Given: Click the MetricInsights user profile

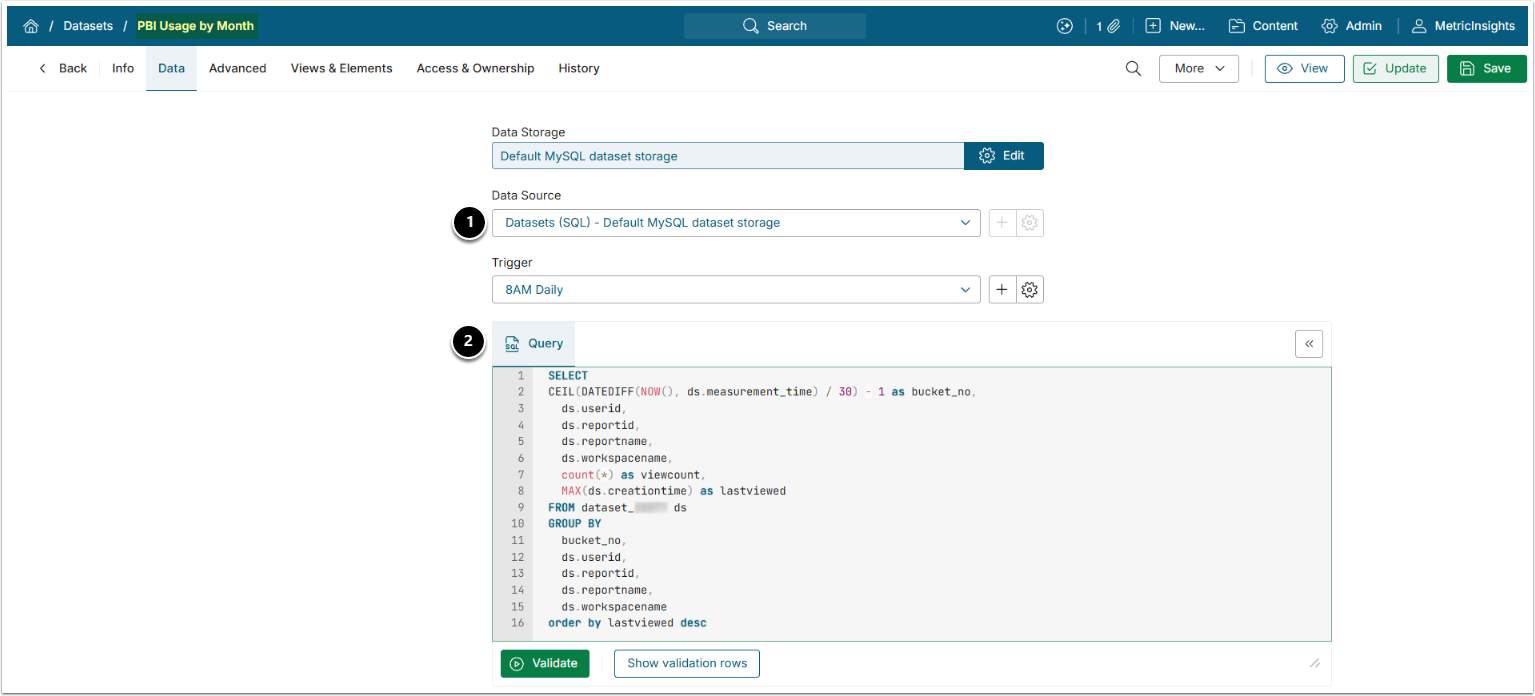Looking at the screenshot, I should (x=1463, y=26).
